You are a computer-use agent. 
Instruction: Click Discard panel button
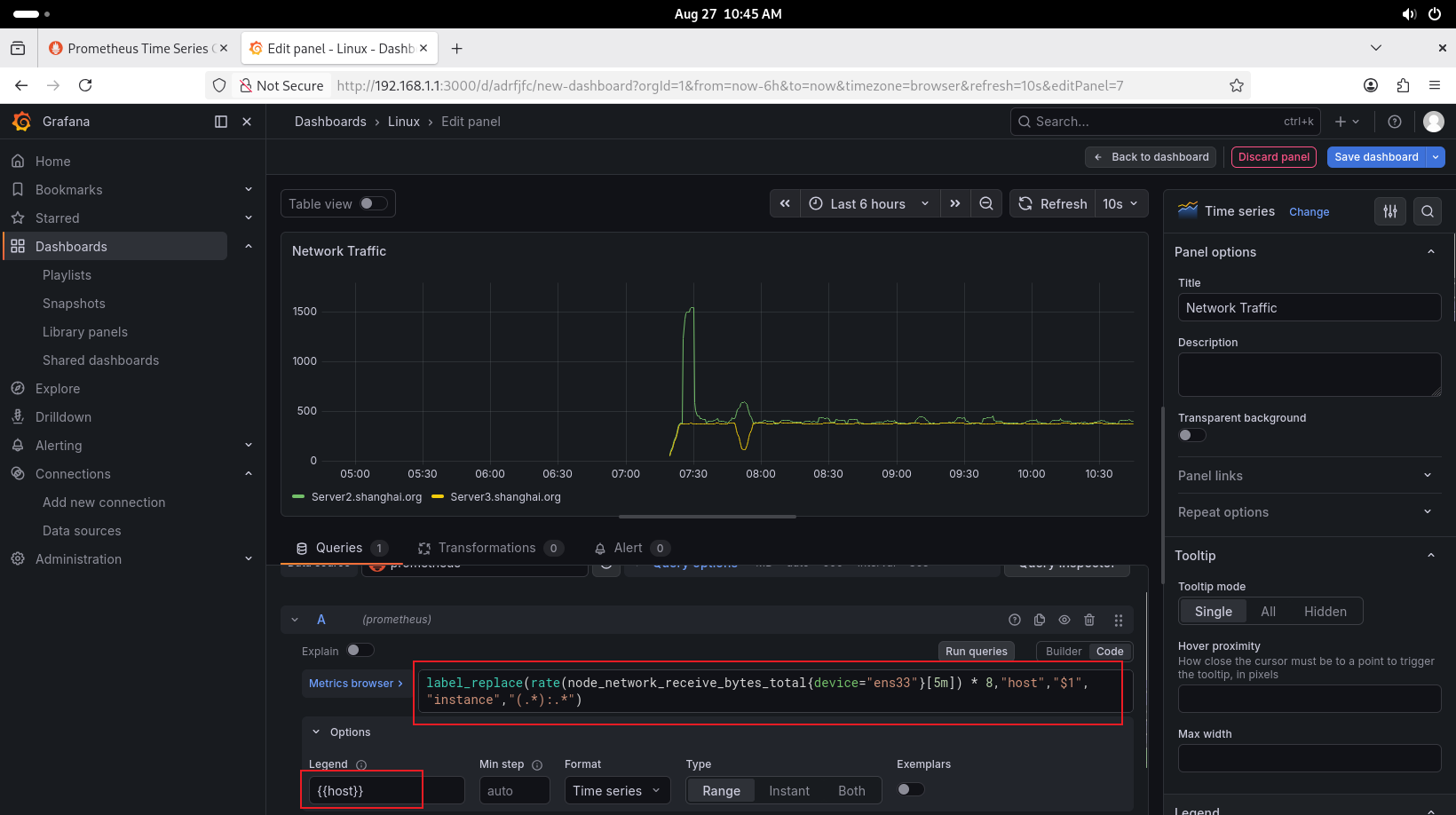(1273, 157)
